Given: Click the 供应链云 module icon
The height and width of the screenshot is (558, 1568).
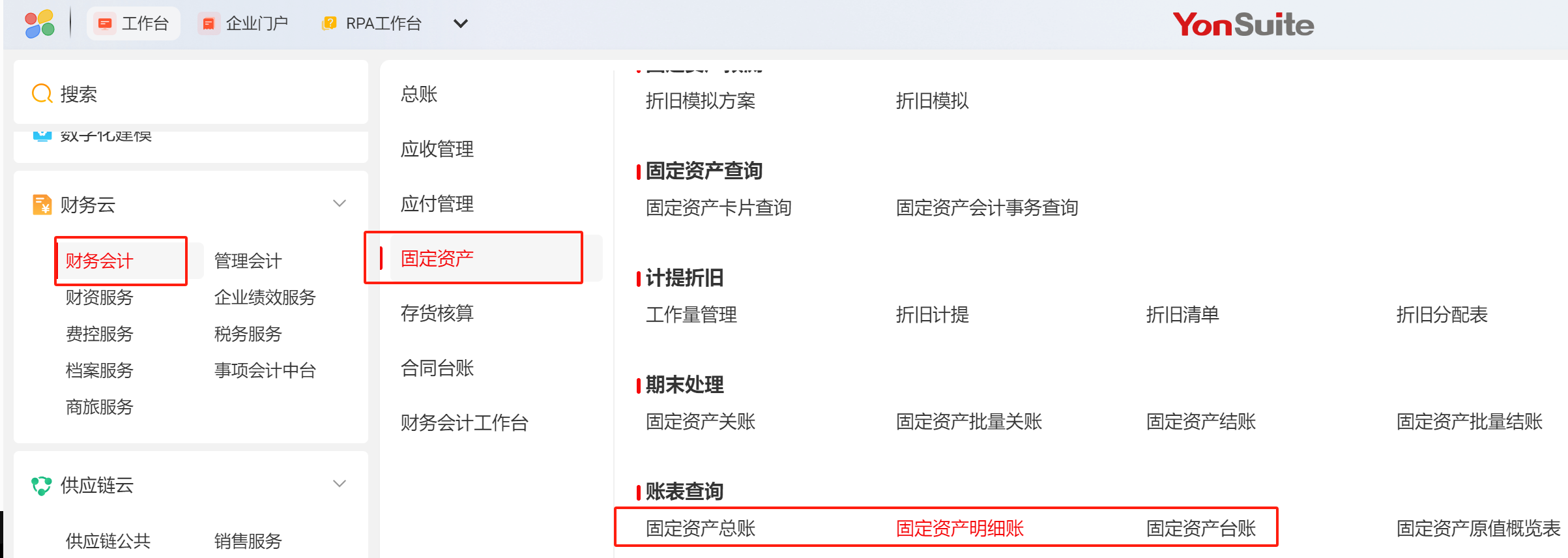Looking at the screenshot, I should point(42,485).
